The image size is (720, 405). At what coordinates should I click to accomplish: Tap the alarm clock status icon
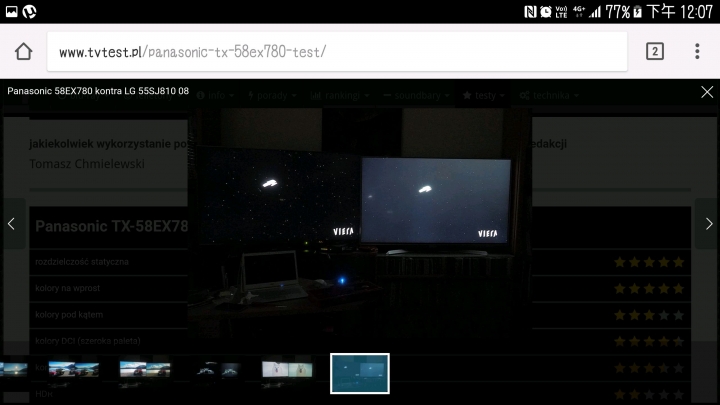[x=546, y=12]
